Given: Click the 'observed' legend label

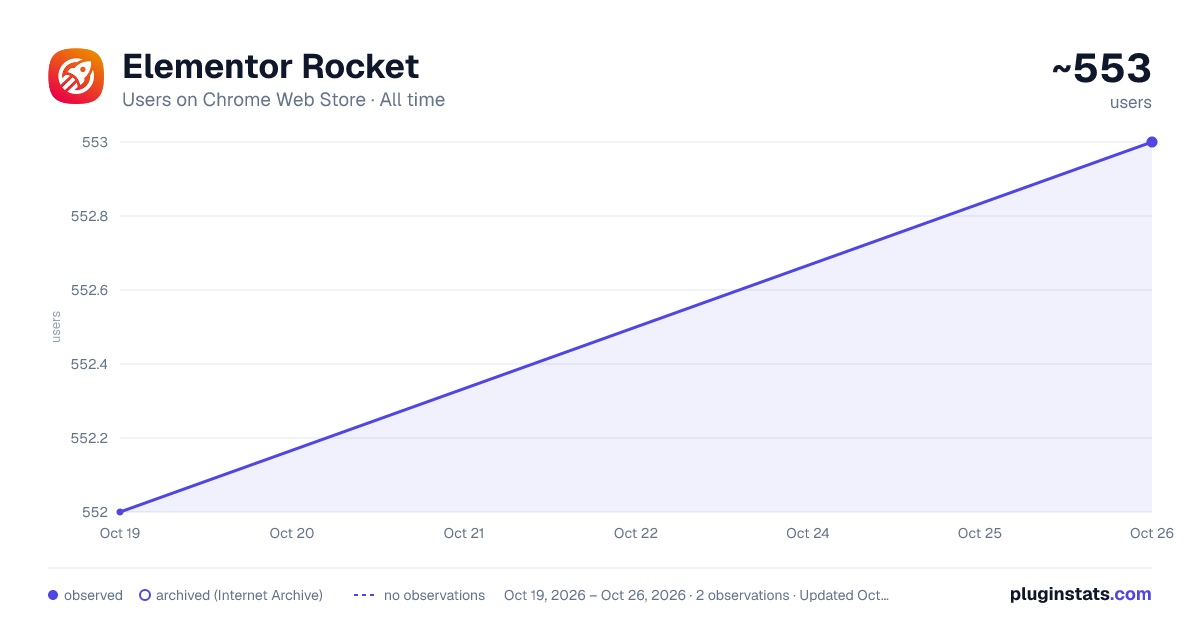Looking at the screenshot, I should [x=93, y=595].
